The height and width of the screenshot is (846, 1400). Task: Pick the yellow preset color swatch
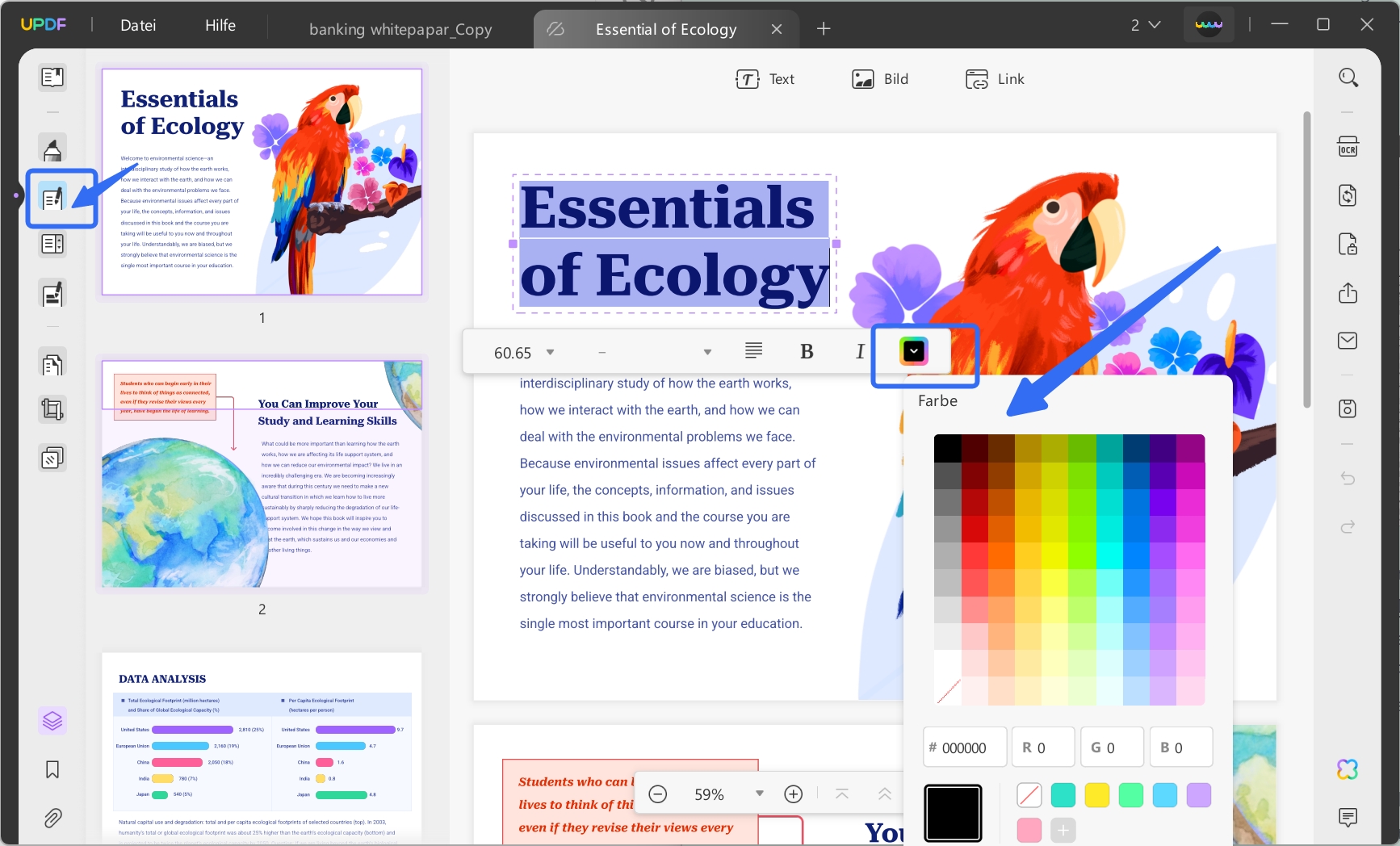[x=1096, y=795]
